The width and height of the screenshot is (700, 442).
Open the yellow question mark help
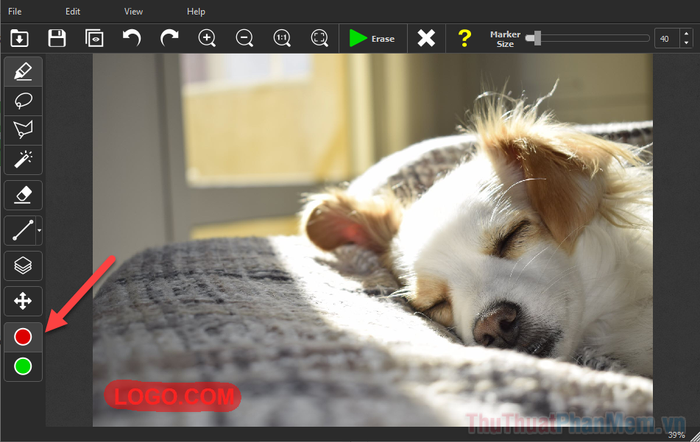pyautogui.click(x=464, y=38)
